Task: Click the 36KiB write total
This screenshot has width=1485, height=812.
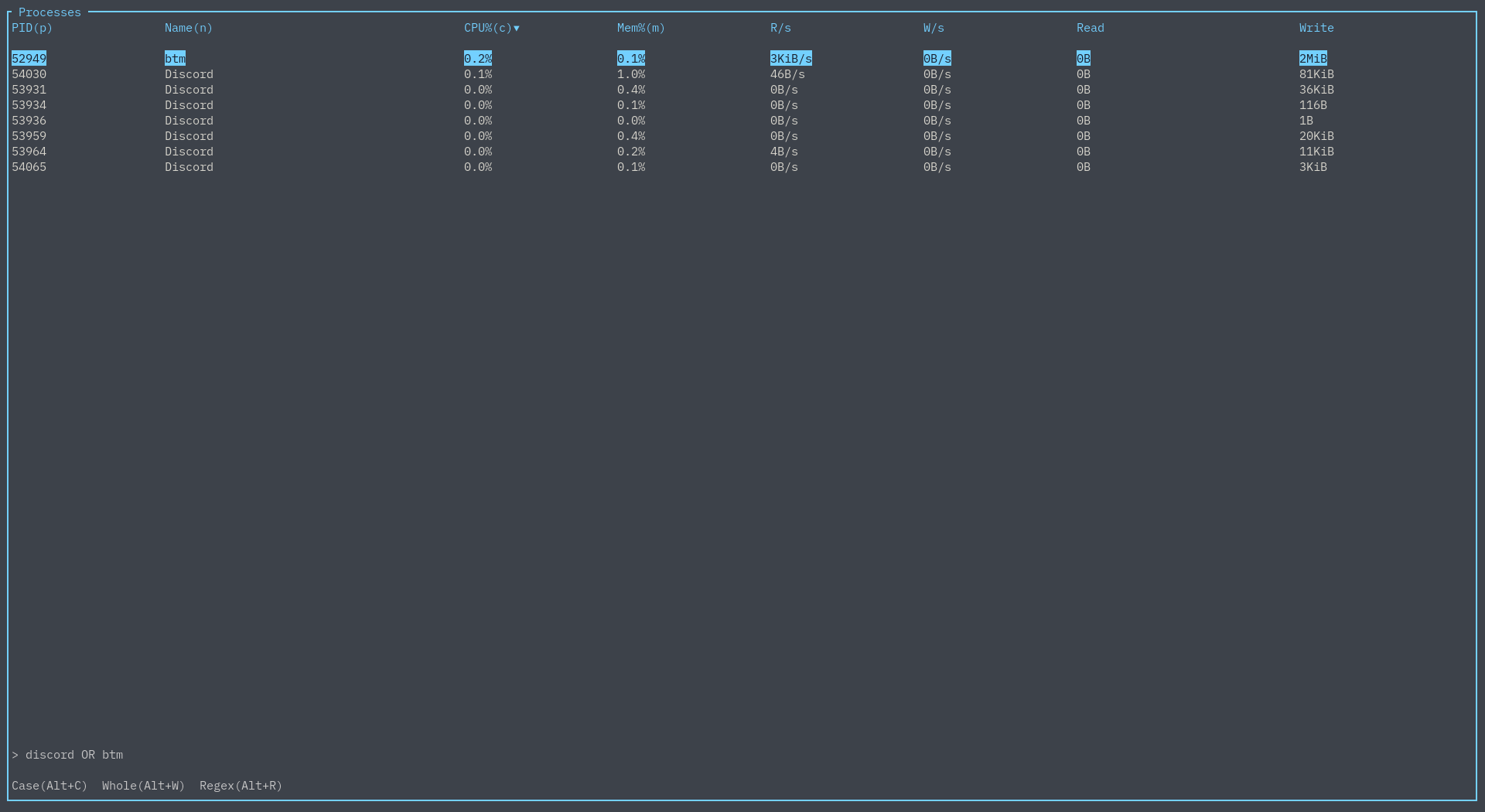Action: (1316, 90)
